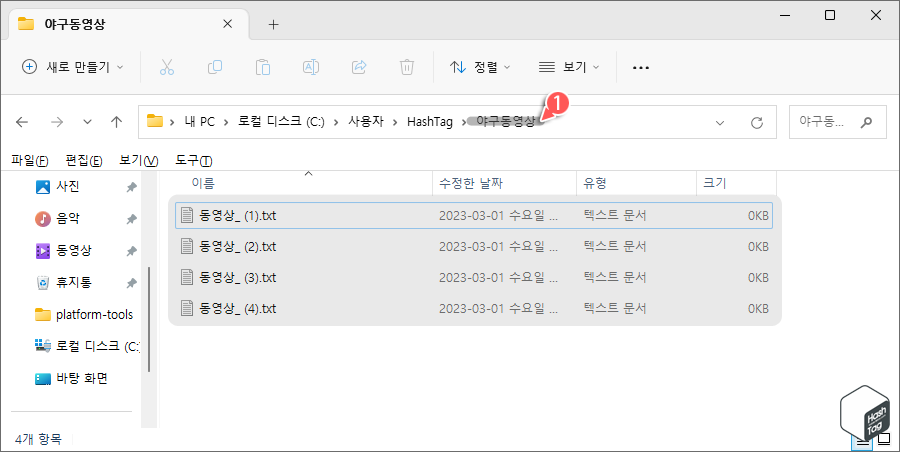
Task: Expand address bar history dropdown
Action: click(x=720, y=122)
